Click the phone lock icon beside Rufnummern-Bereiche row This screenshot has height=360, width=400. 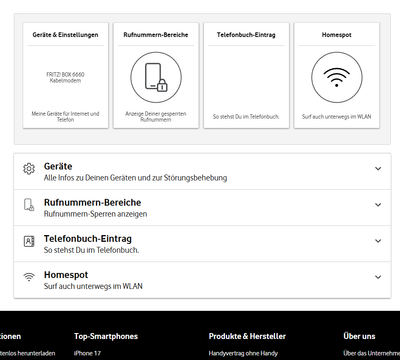pyautogui.click(x=29, y=205)
